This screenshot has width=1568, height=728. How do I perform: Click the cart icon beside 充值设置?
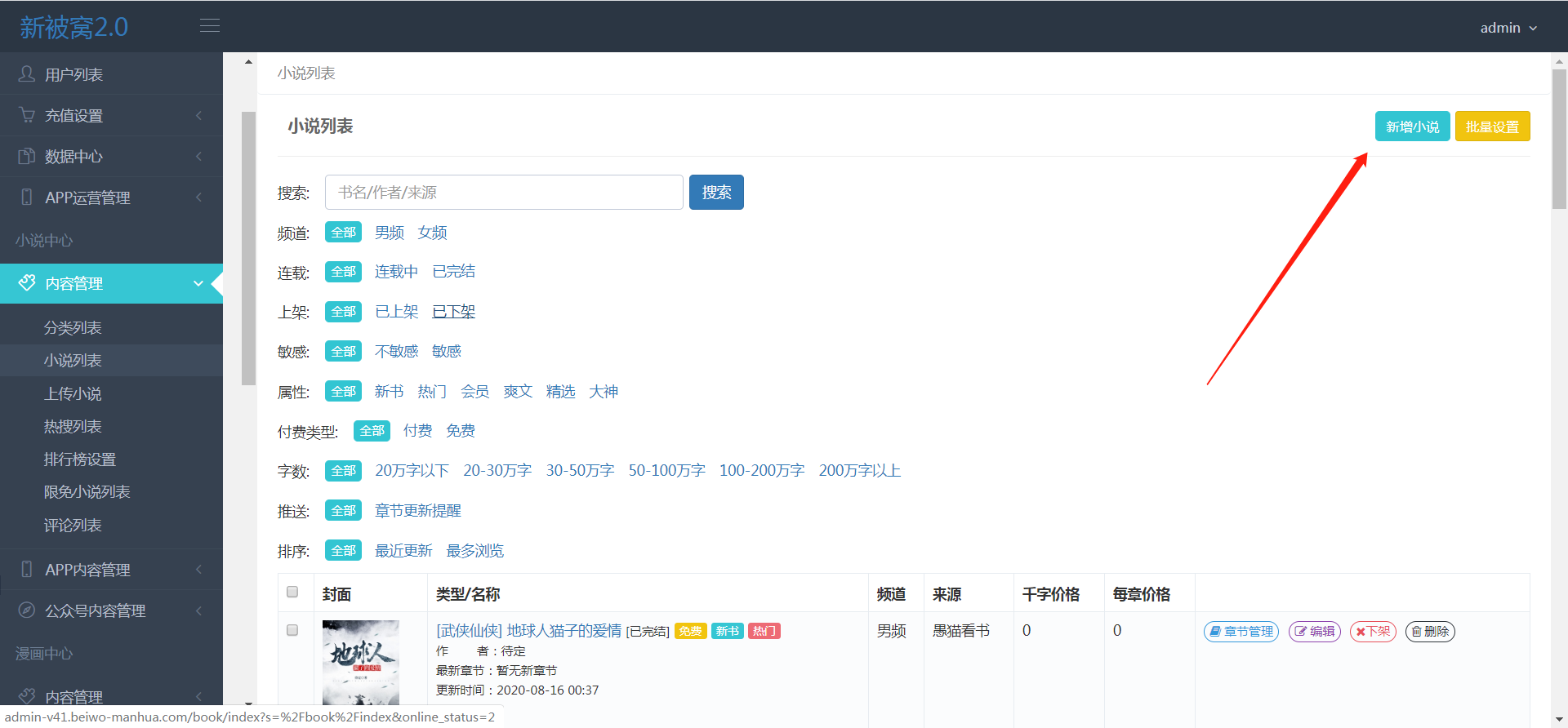(27, 115)
